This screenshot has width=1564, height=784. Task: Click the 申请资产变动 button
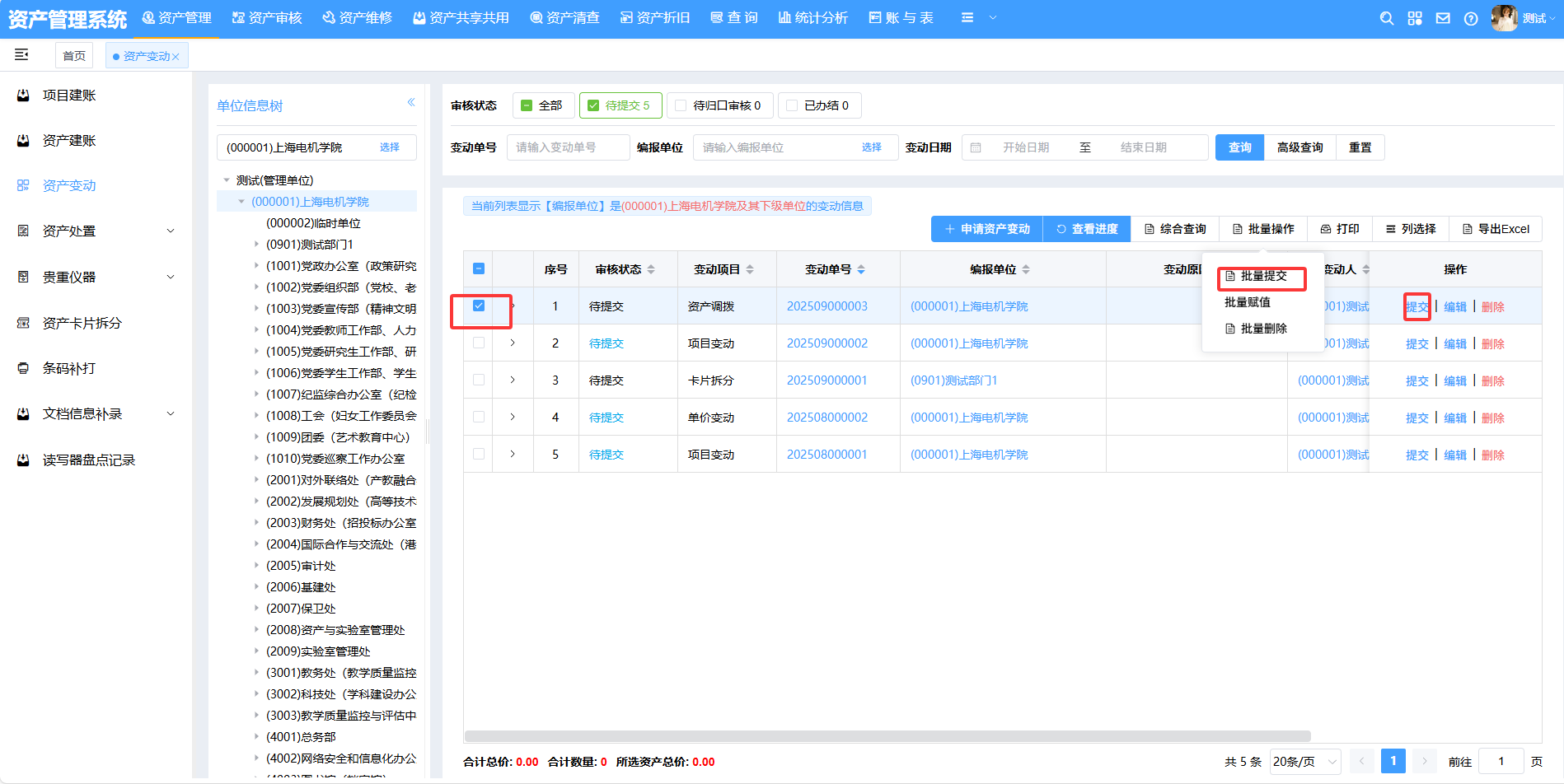(986, 229)
